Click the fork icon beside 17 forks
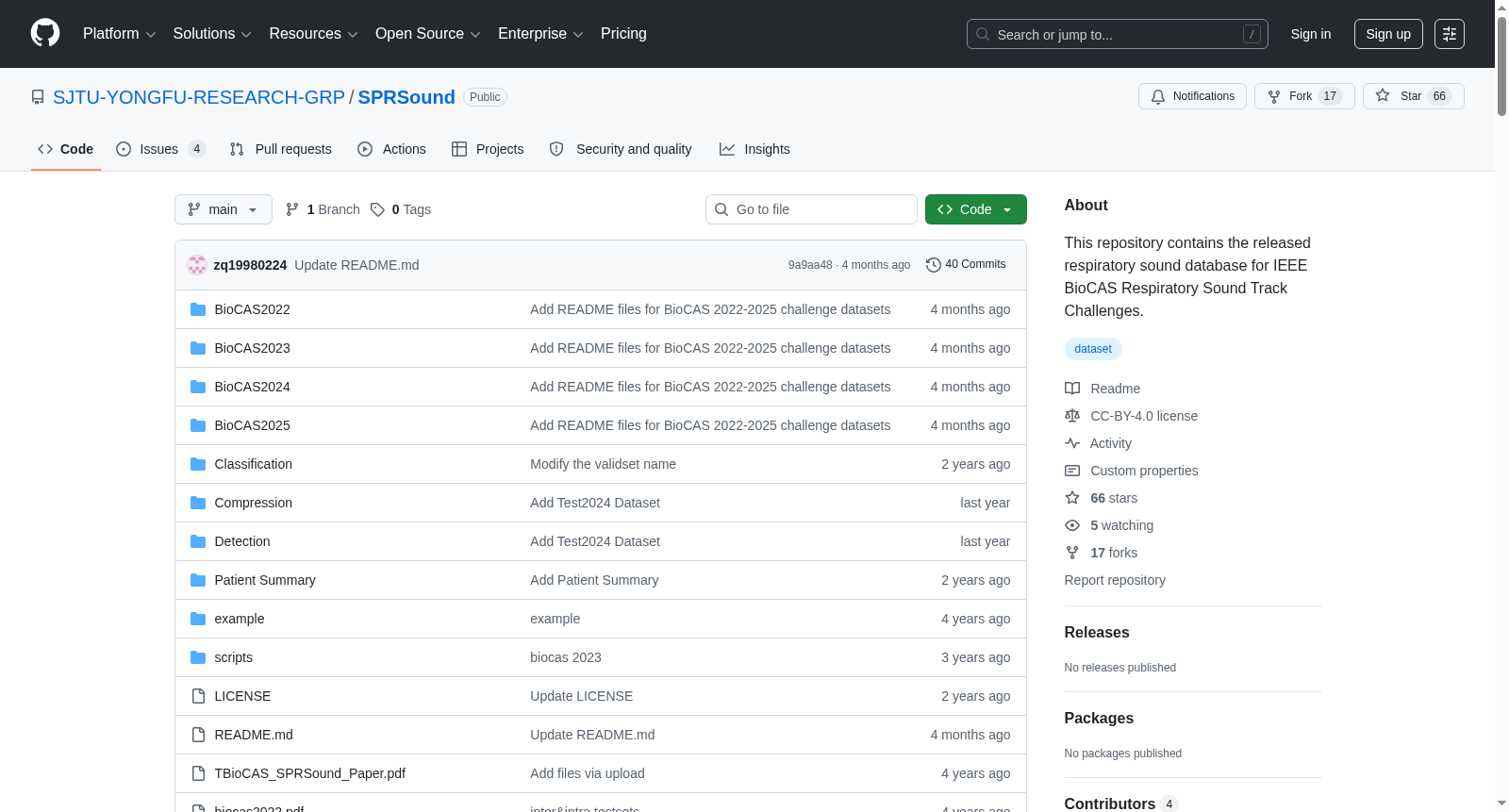1509x812 pixels. coord(1072,553)
